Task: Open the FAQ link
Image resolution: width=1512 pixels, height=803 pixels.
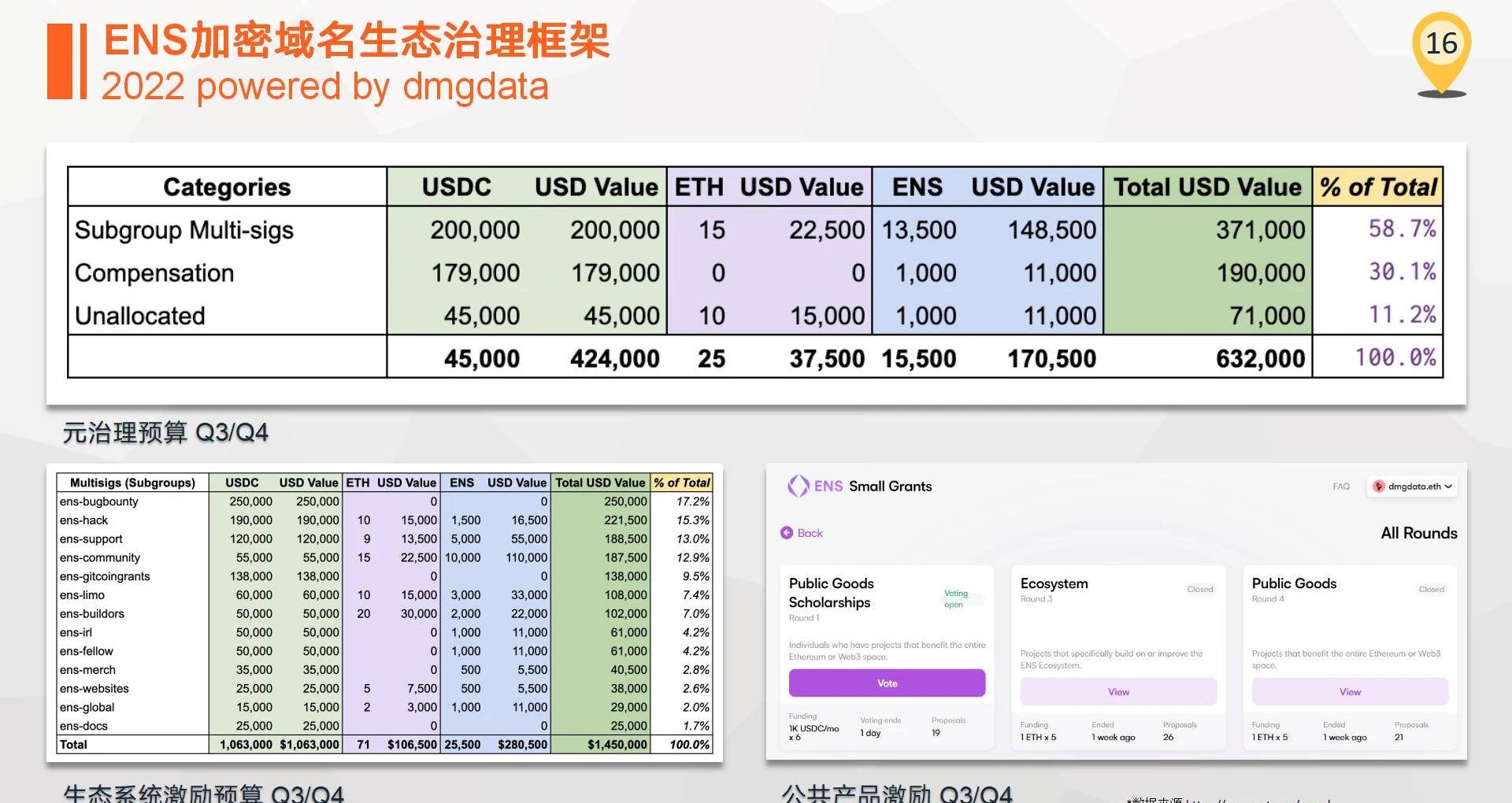Action: pyautogui.click(x=1341, y=487)
